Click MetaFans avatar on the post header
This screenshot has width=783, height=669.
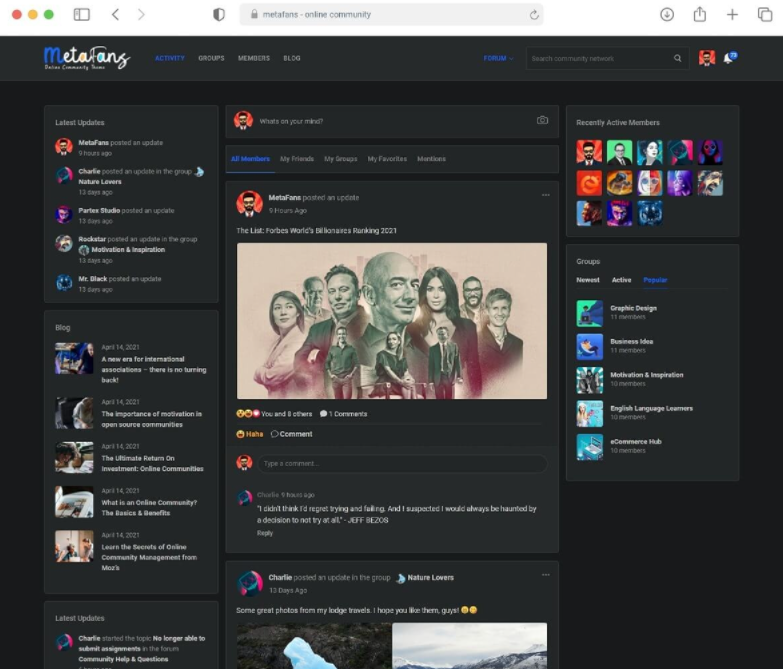pyautogui.click(x=249, y=203)
